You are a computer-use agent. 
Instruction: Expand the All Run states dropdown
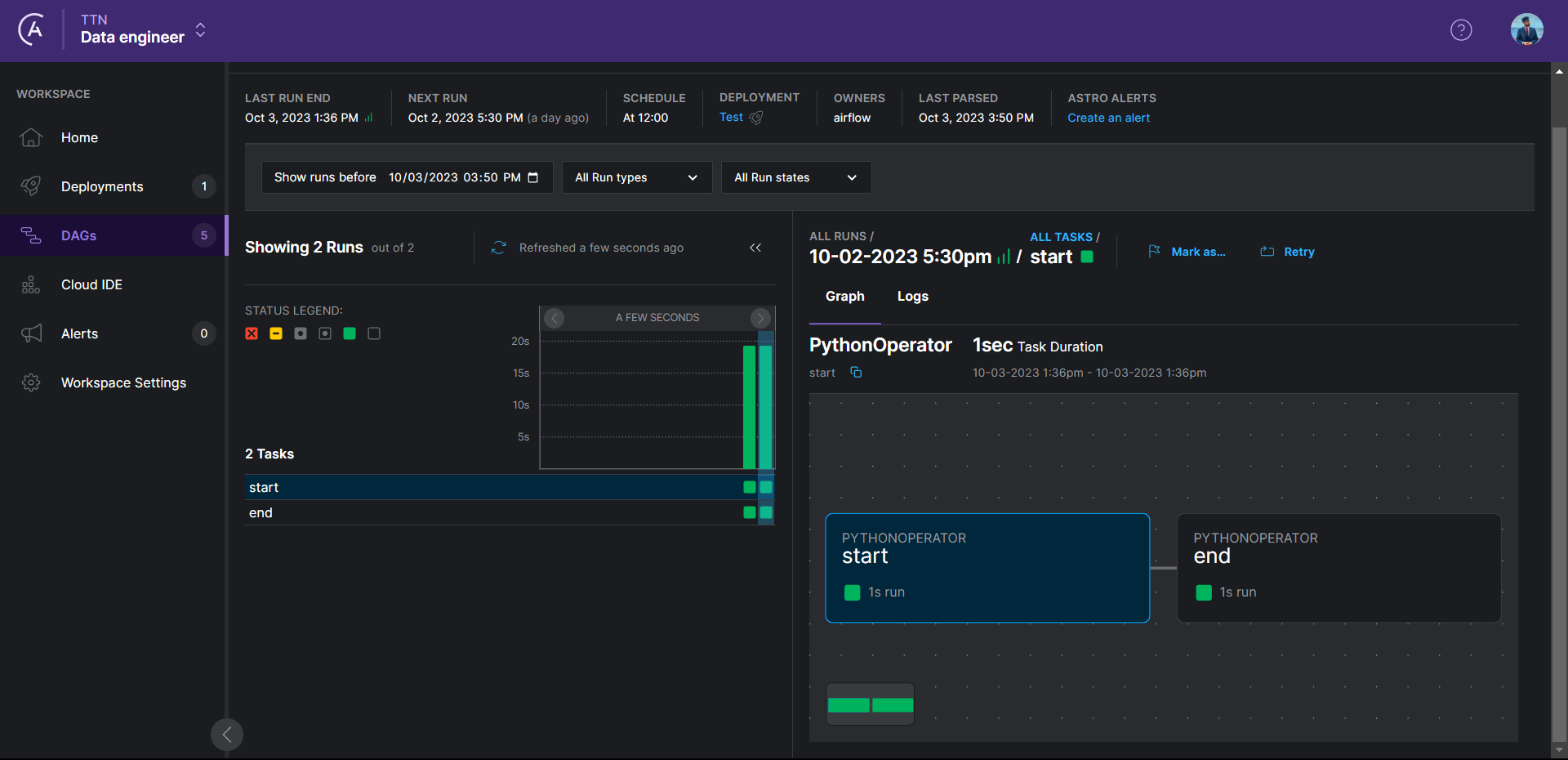796,177
